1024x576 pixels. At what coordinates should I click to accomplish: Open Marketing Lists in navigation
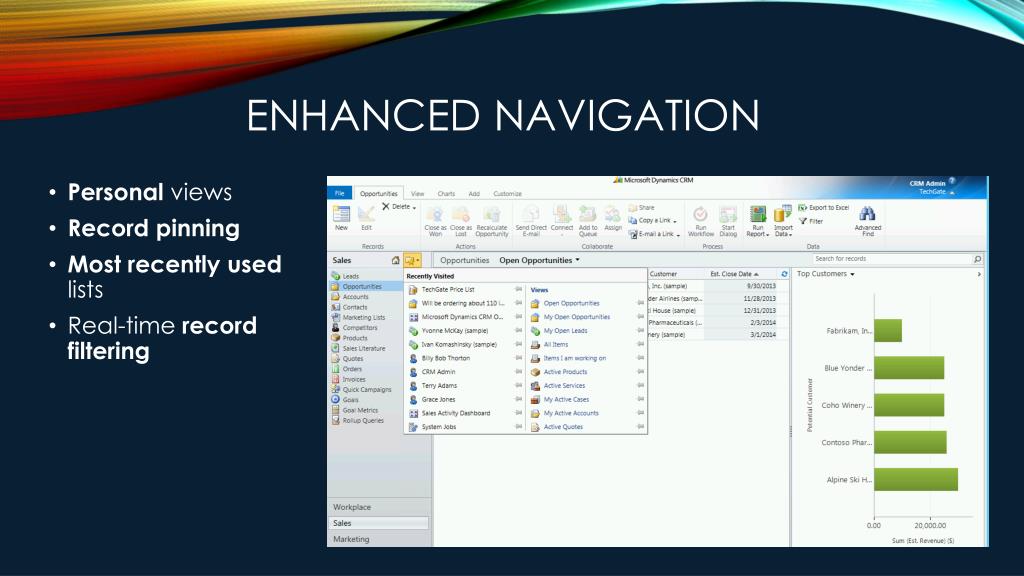pyautogui.click(x=358, y=317)
